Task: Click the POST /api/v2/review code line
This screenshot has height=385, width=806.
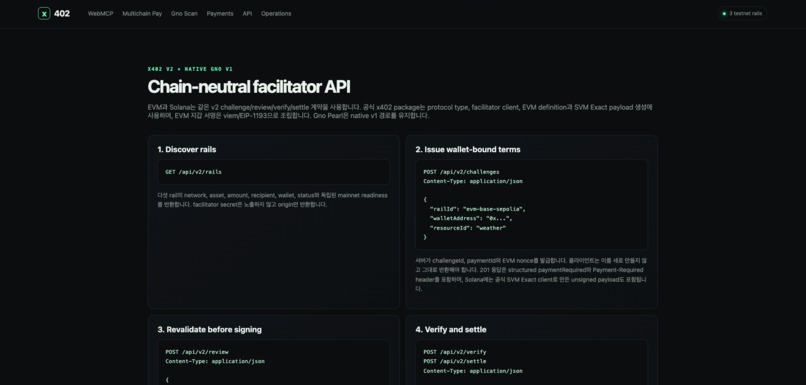Action: coord(197,352)
